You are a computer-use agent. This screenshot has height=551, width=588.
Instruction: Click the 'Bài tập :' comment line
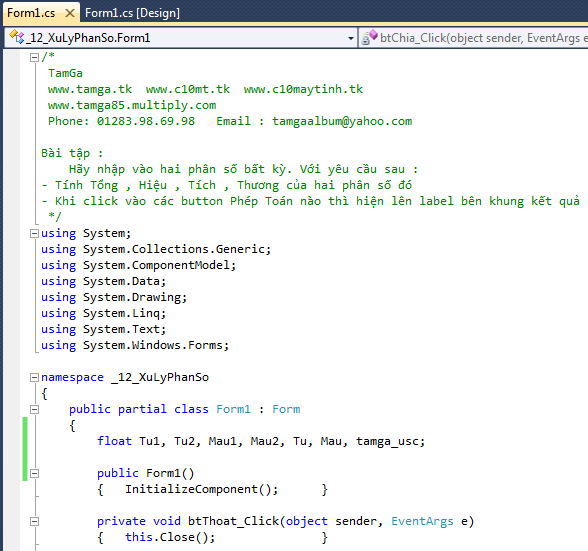point(72,153)
